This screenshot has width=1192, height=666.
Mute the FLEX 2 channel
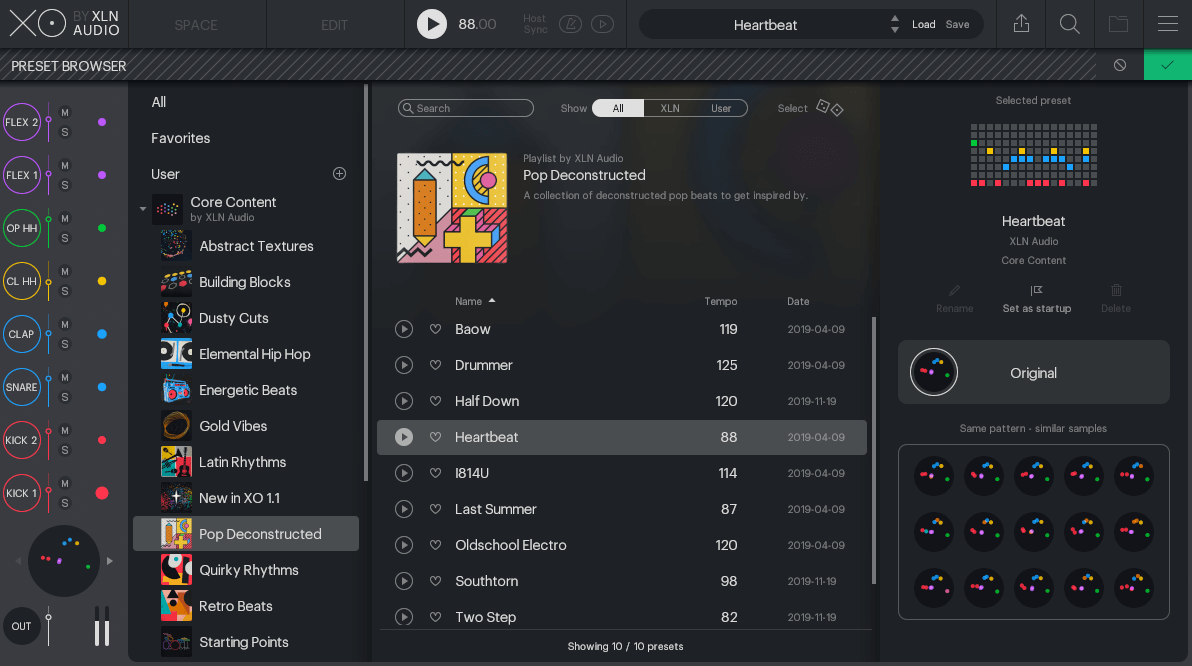pyautogui.click(x=65, y=112)
